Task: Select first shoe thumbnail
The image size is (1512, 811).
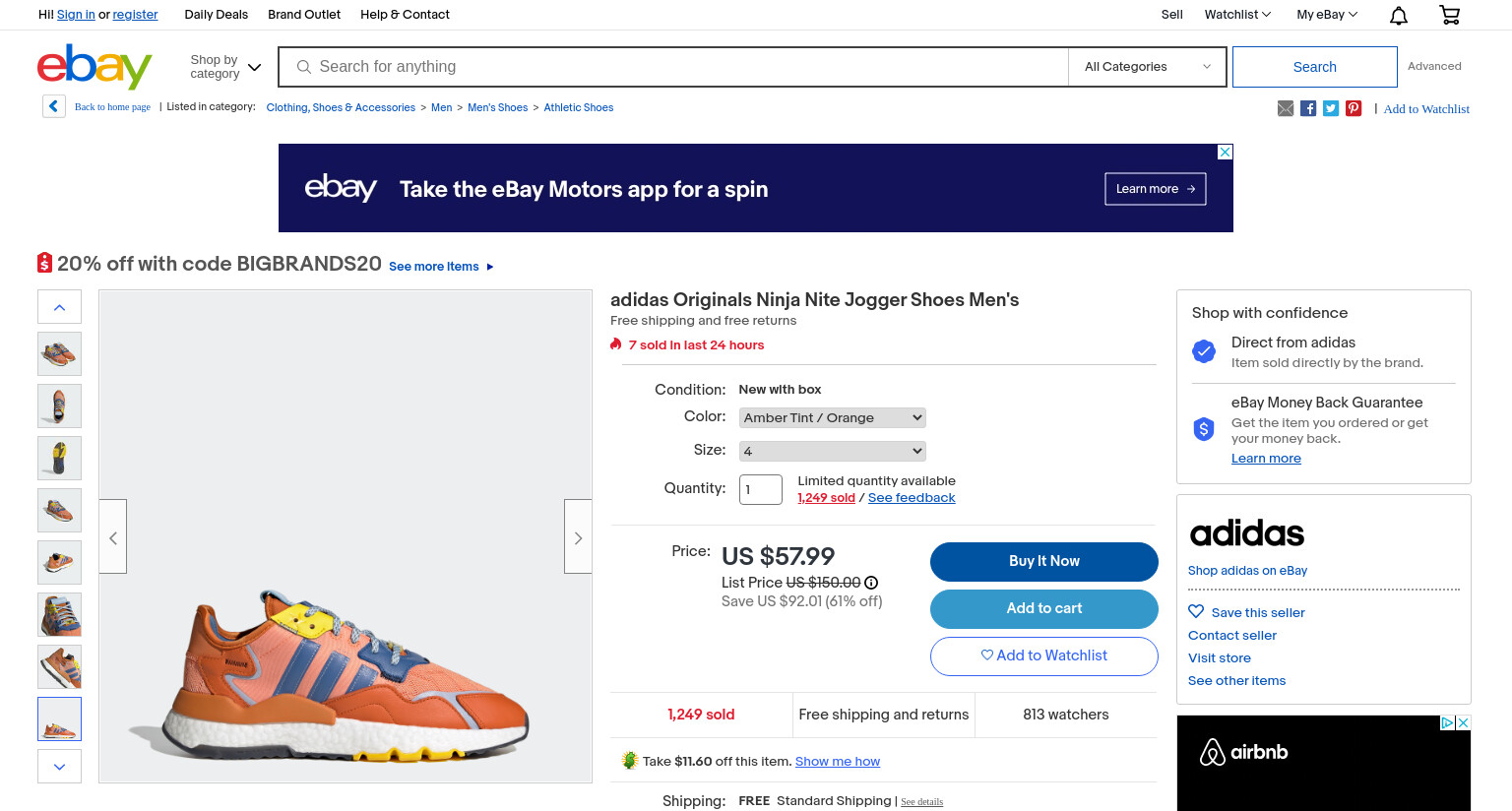Action: (59, 353)
